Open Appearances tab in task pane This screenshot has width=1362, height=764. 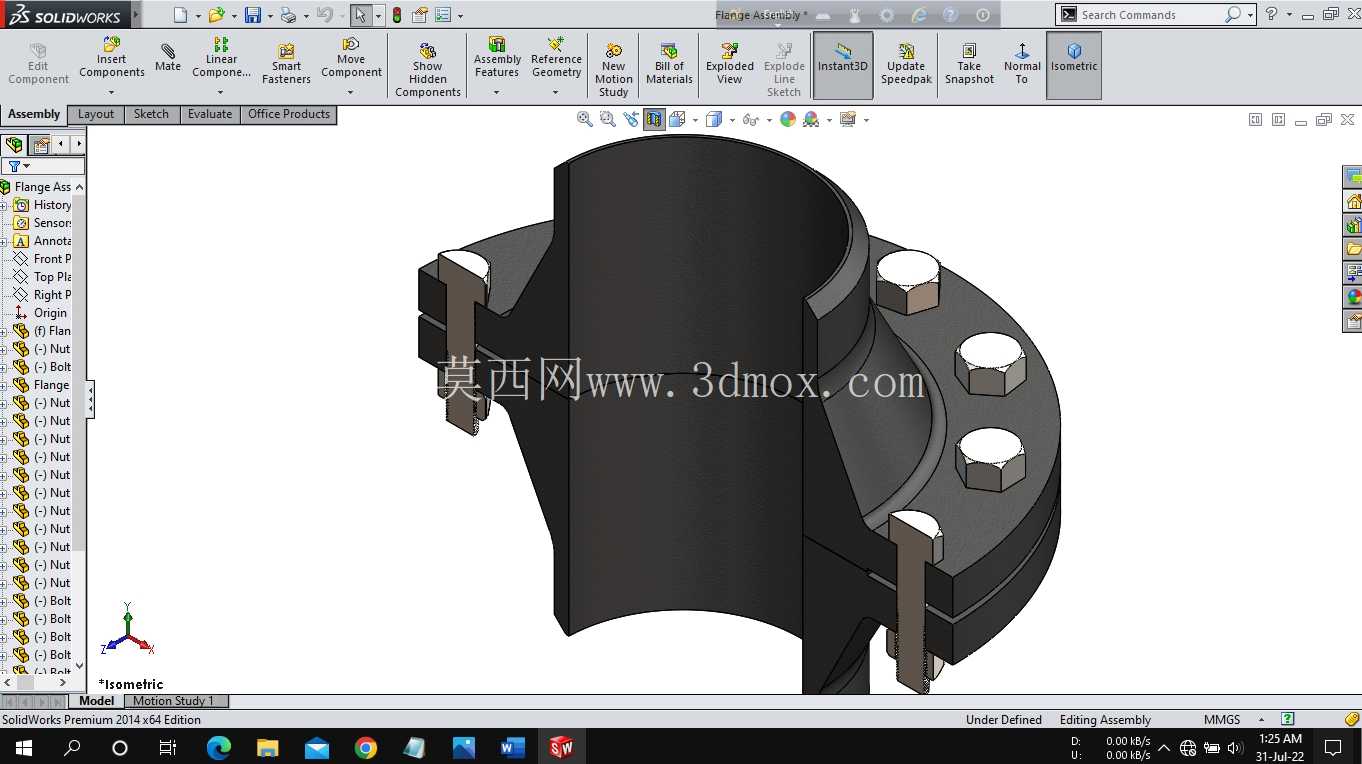tap(1354, 297)
